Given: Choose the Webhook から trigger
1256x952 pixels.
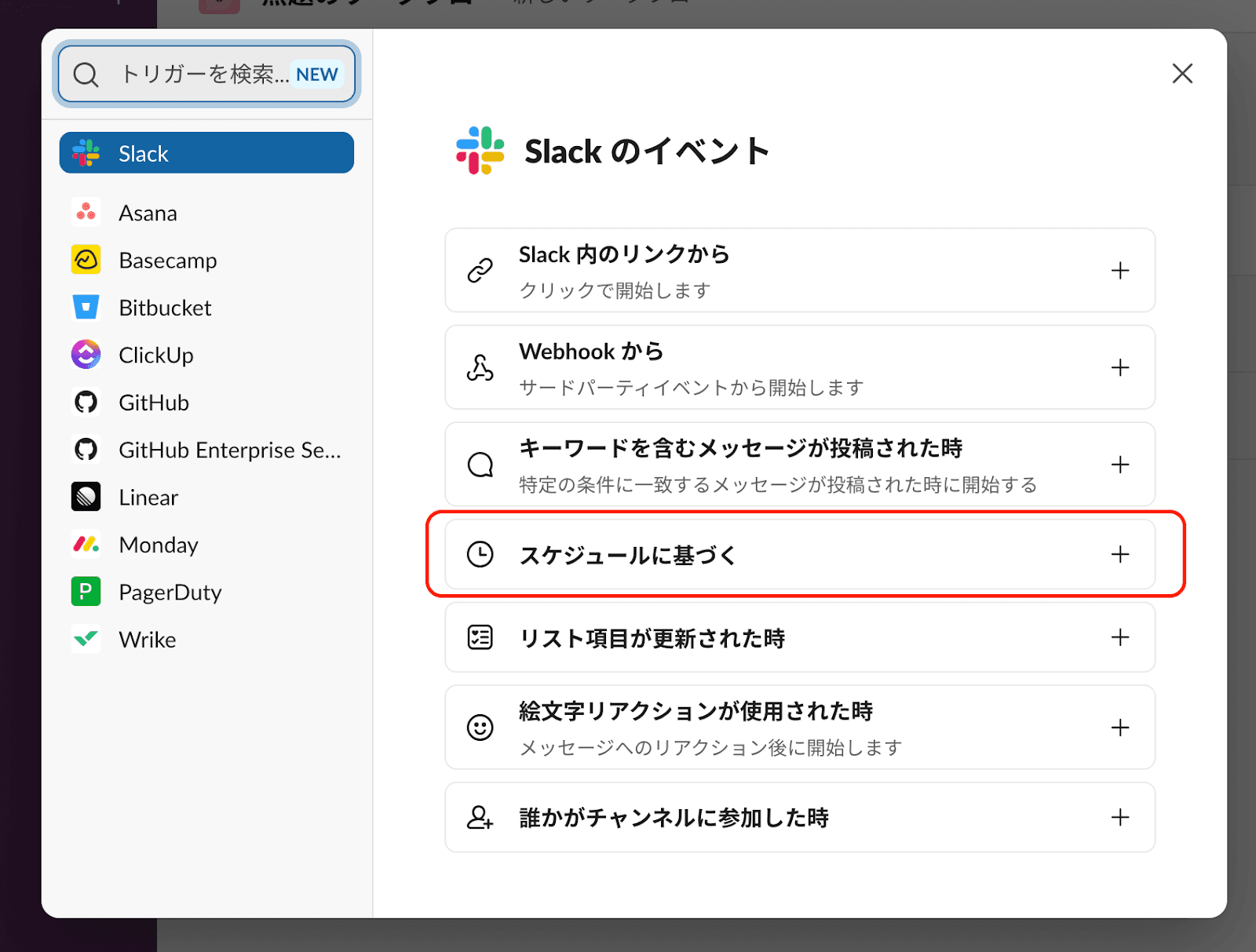Looking at the screenshot, I should pos(800,367).
